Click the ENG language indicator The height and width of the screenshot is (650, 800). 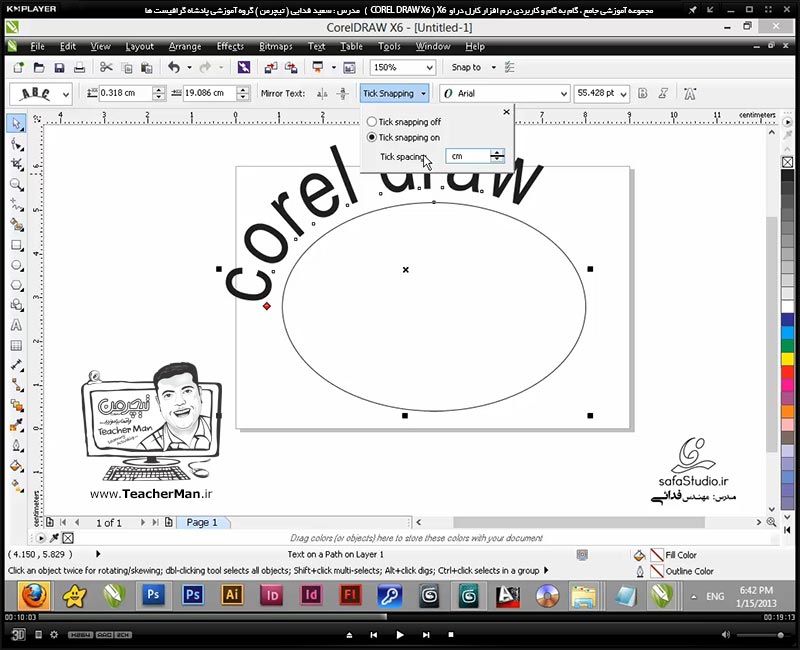(715, 596)
